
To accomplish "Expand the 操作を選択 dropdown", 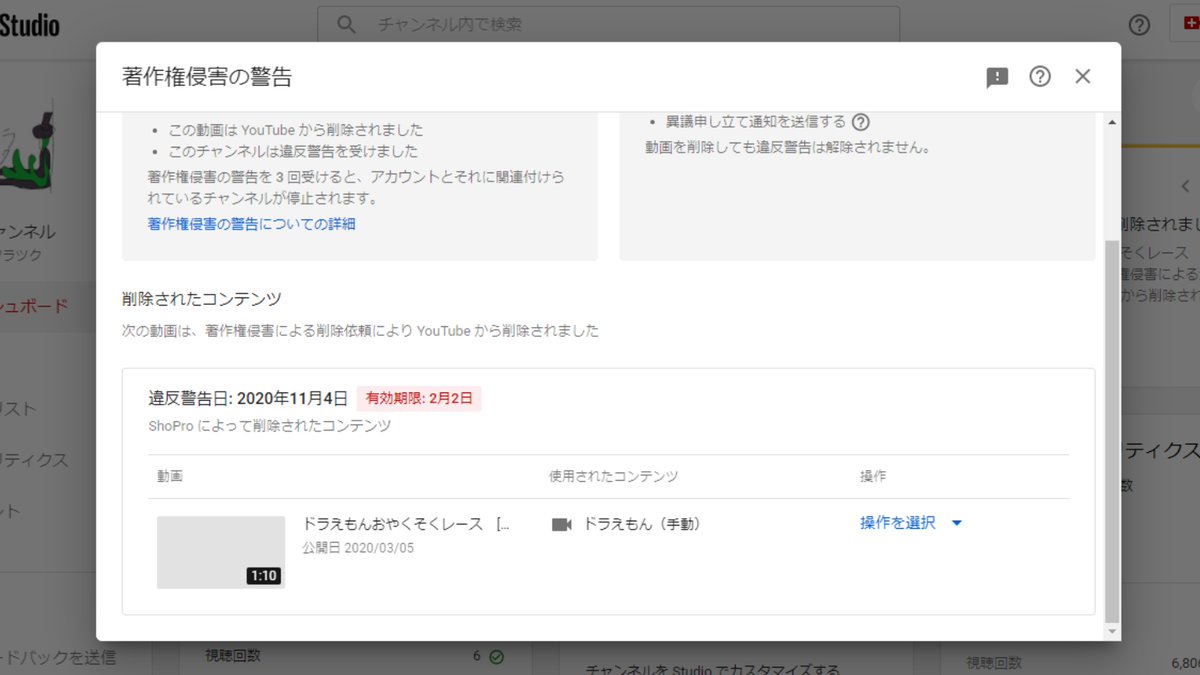I will click(911, 523).
